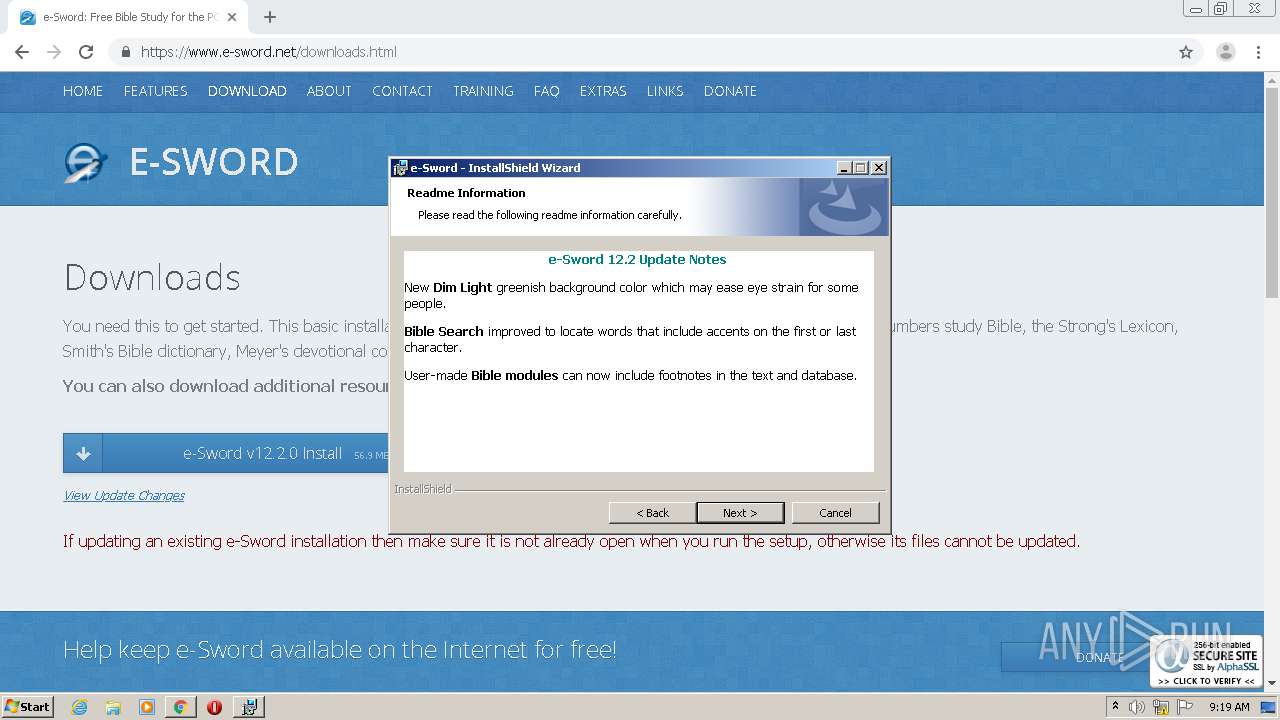Screen dimensions: 1280x720
Task: Click the Action Center flag icon
Action: coord(1185,707)
